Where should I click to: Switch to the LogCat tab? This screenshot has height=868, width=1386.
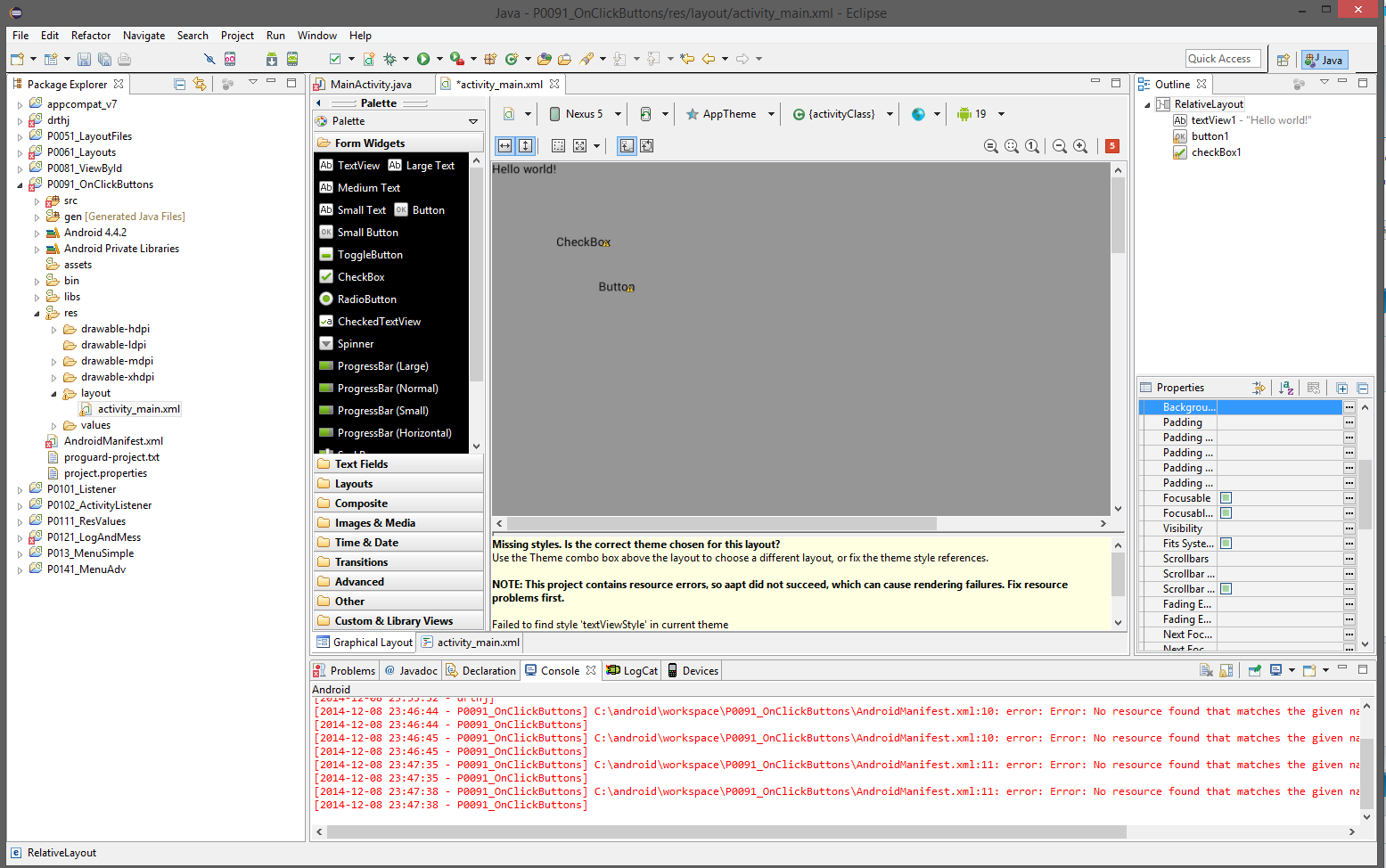pyautogui.click(x=632, y=670)
